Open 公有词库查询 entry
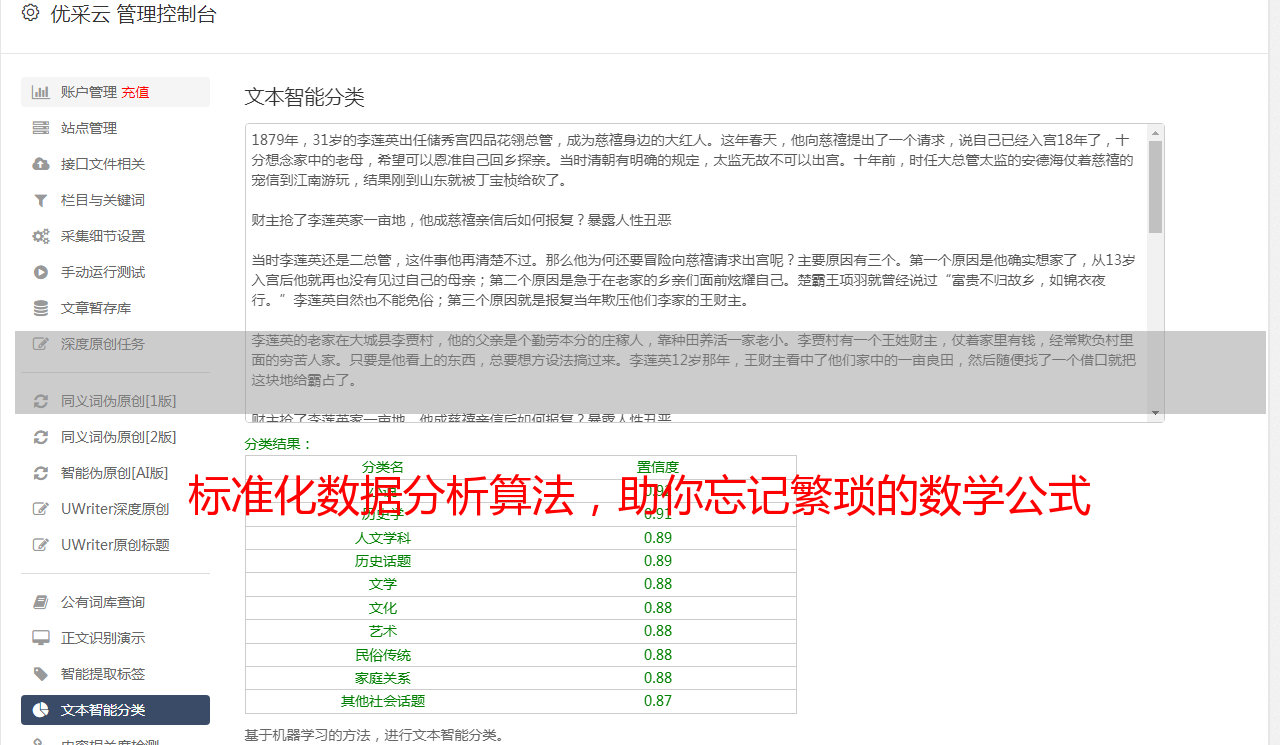Screen dimensions: 1280x745 pos(115,602)
